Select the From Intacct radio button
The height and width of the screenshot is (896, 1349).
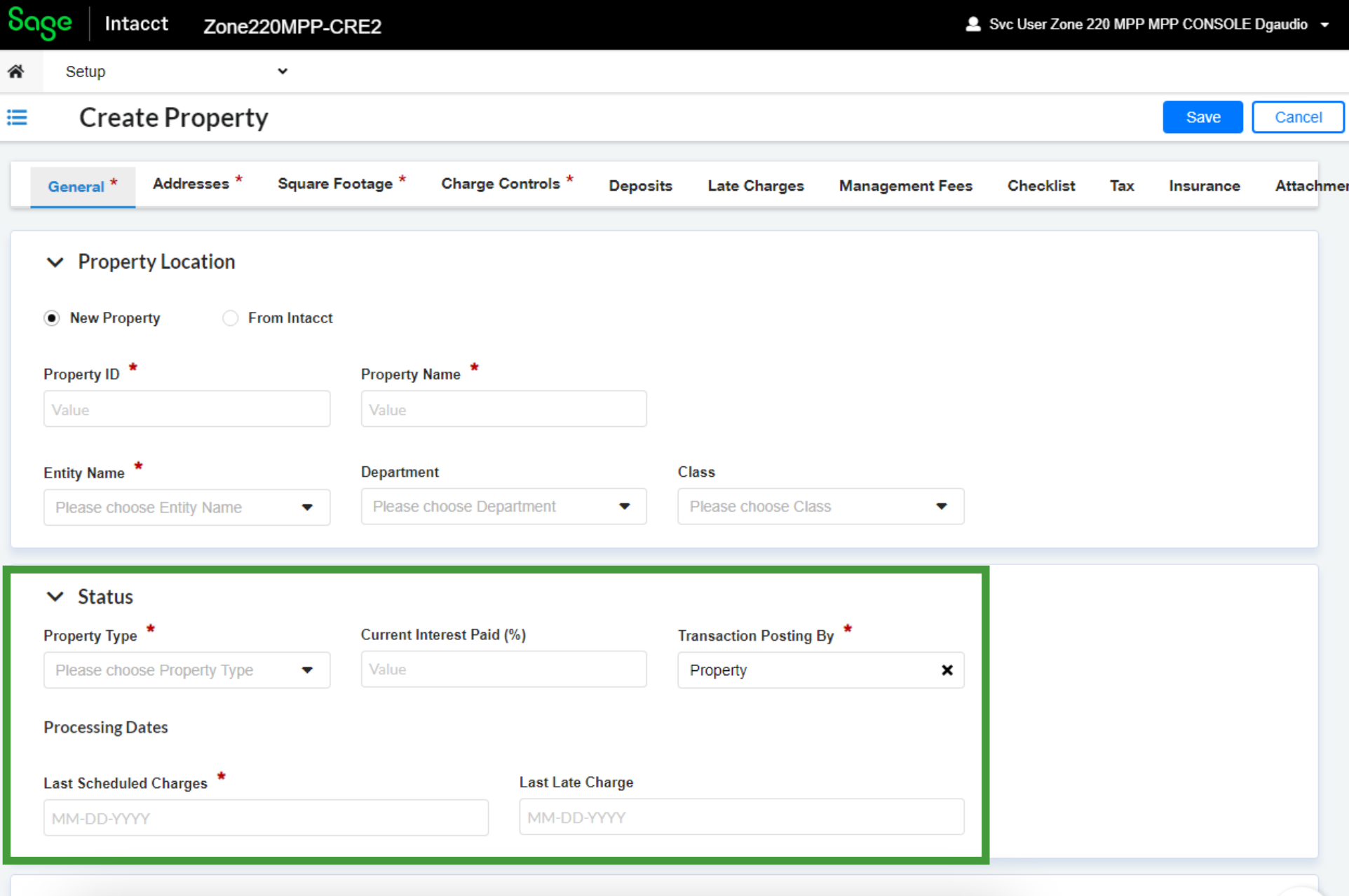230,318
